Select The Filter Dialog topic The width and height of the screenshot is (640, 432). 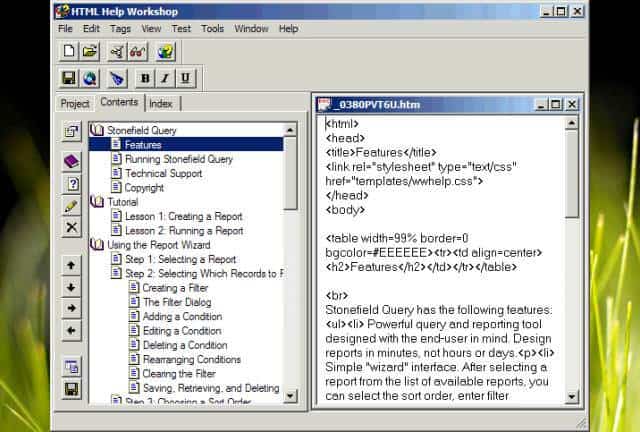[177, 302]
